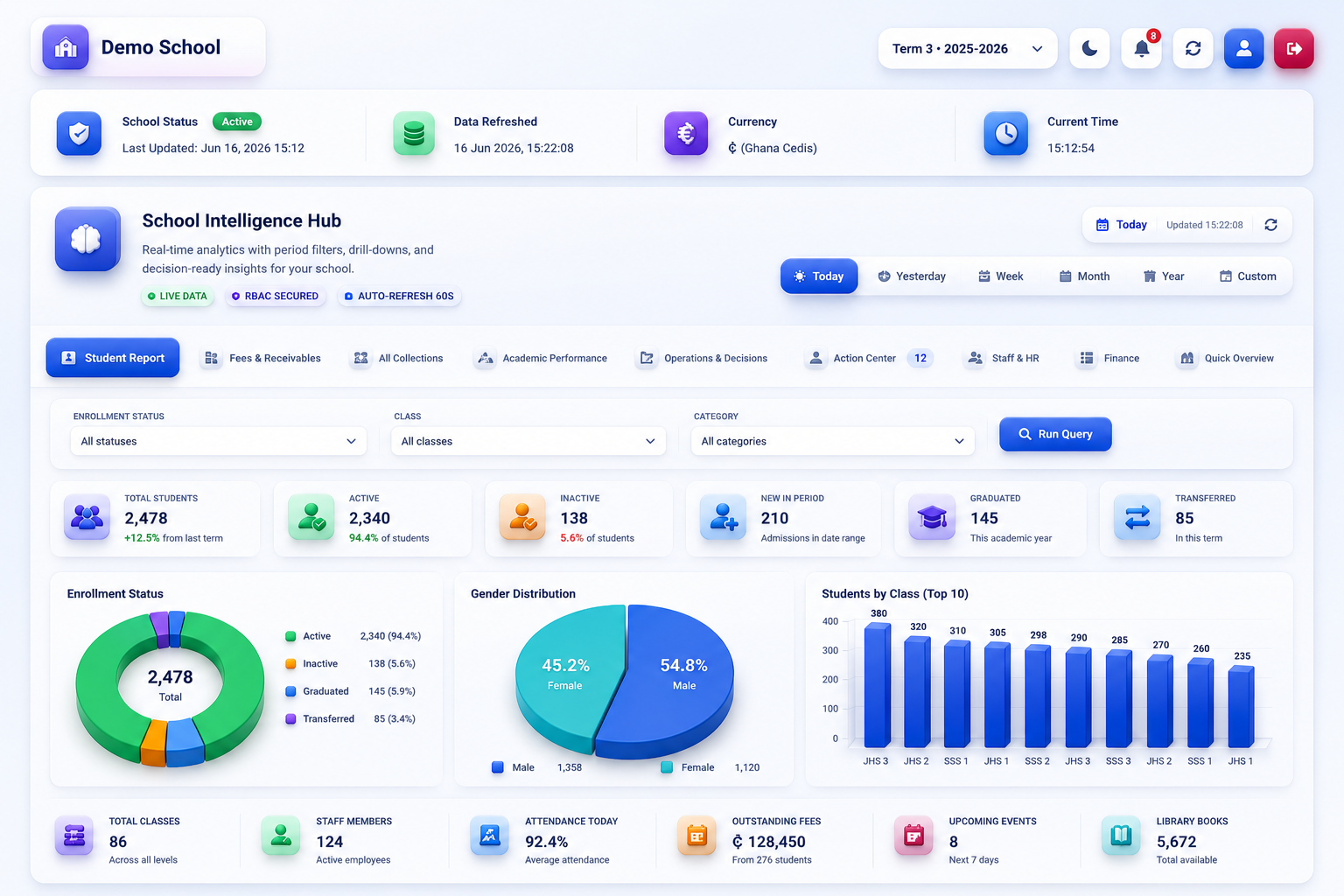Screen dimensions: 1344x896
Task: Click the RBAC SECURED badge
Action: [x=275, y=297]
